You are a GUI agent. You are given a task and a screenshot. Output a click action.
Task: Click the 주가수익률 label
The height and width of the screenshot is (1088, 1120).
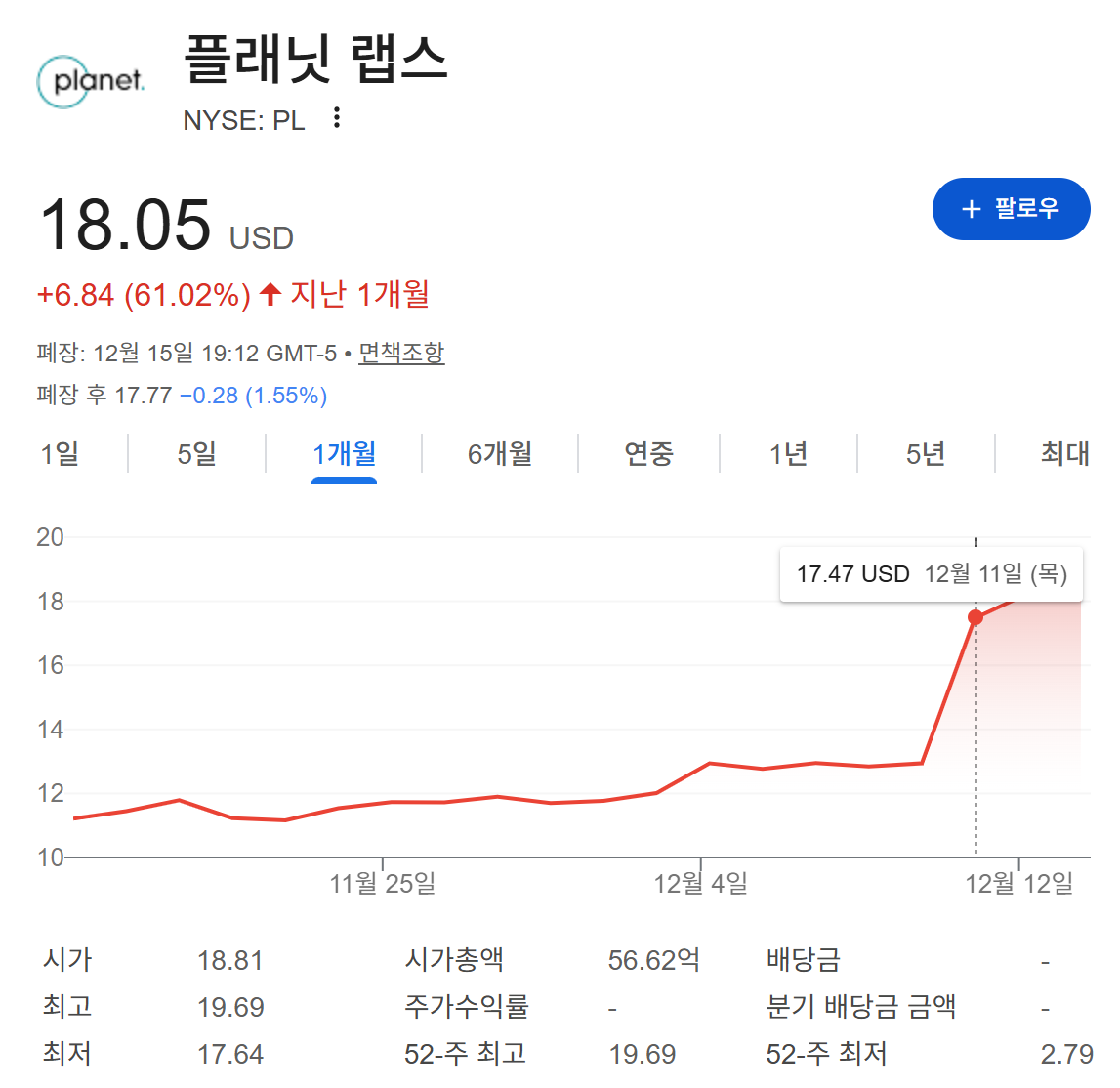pyautogui.click(x=467, y=1007)
